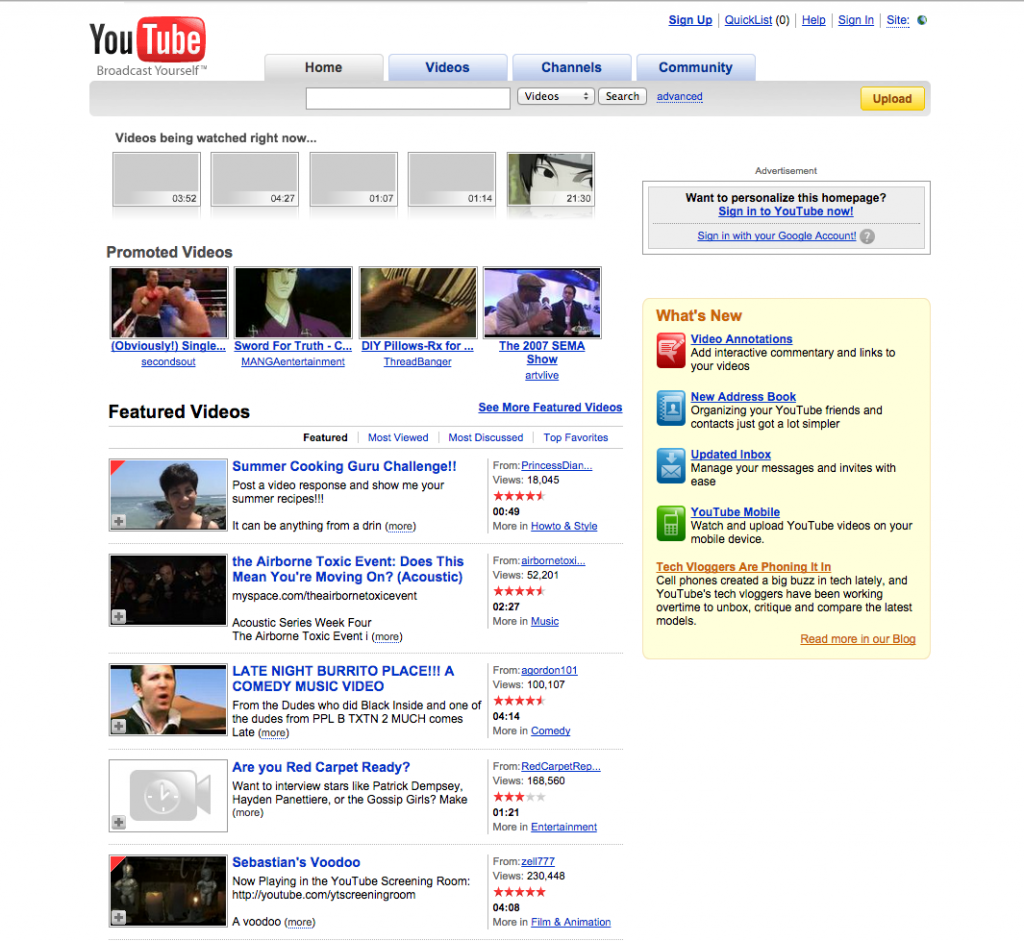Open the Film & Animation category link

(571, 923)
